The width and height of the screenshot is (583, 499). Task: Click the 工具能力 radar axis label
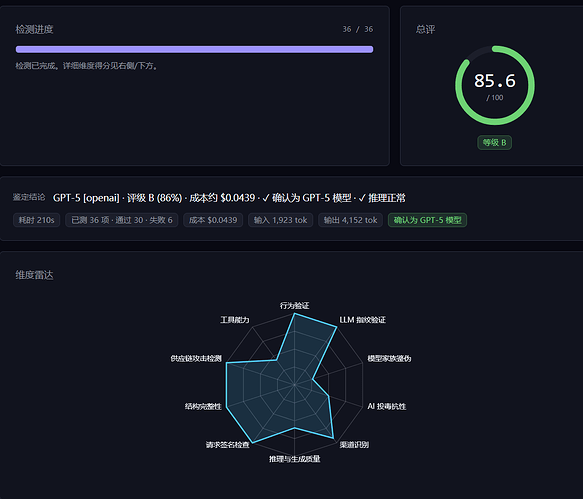point(235,320)
